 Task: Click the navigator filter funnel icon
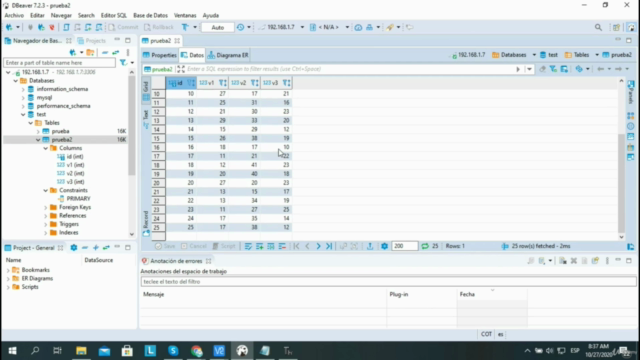click(x=123, y=62)
